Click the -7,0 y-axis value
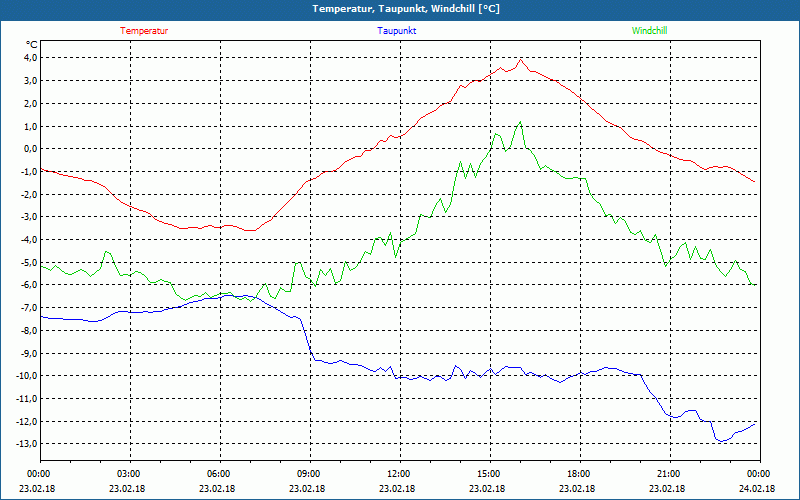This screenshot has height=500, width=800. [30, 308]
